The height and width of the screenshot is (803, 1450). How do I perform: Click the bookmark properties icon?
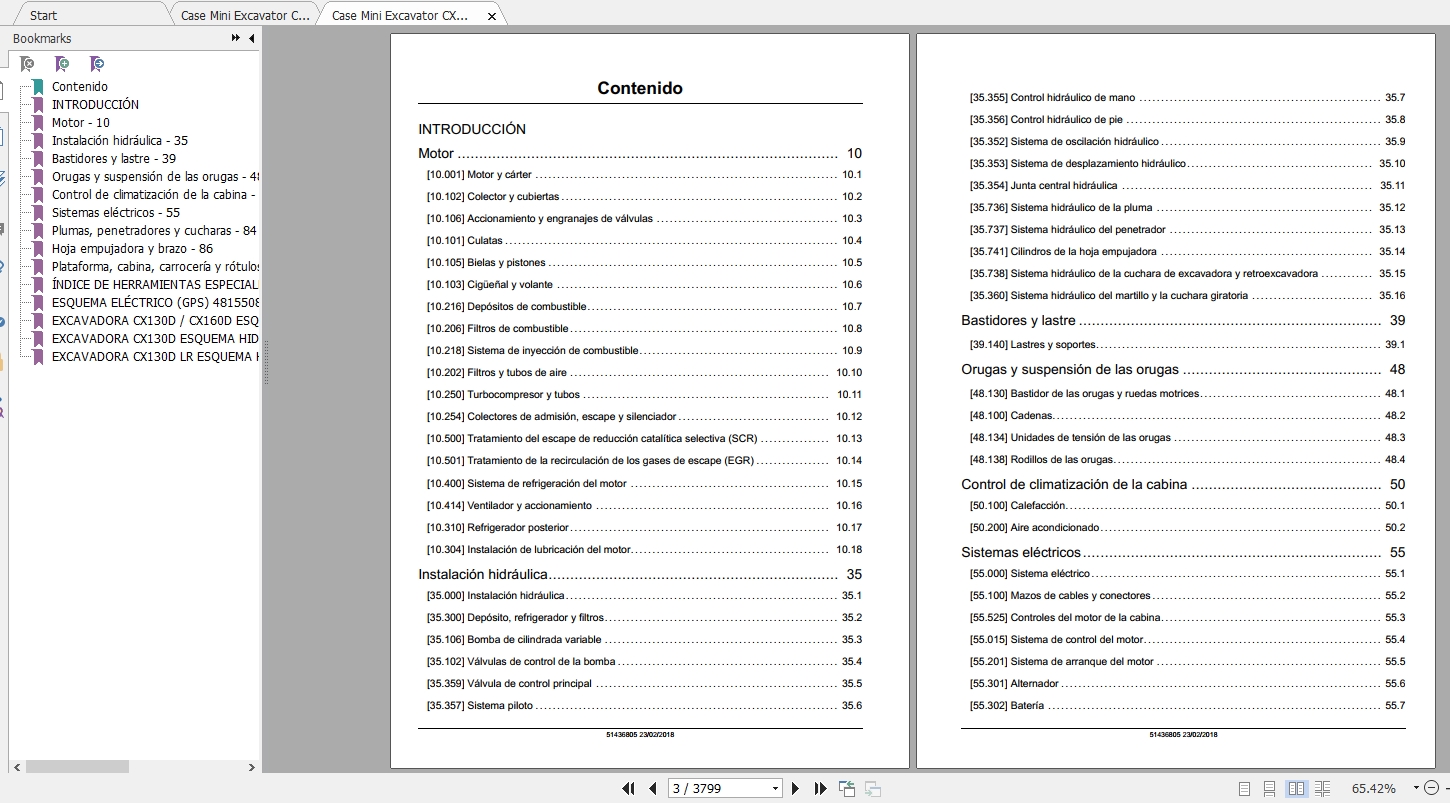pos(97,64)
